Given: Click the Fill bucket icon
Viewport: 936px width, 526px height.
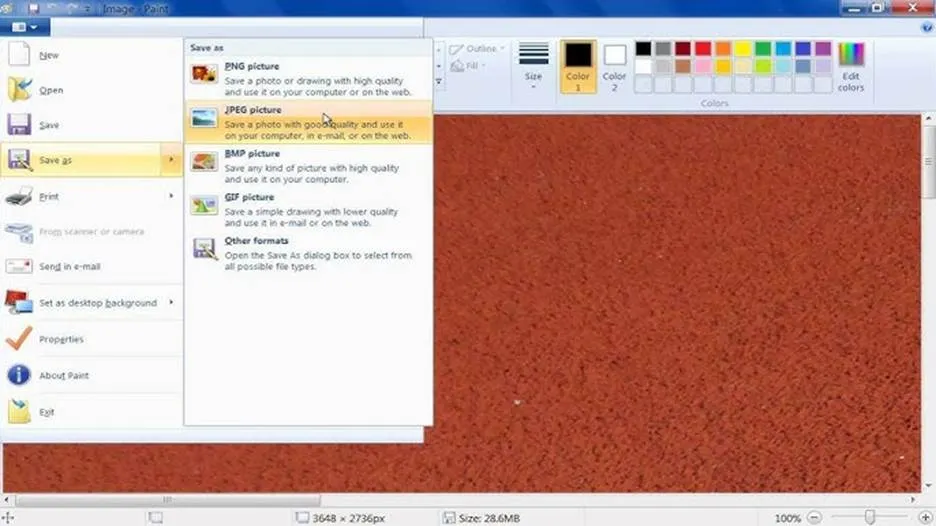Looking at the screenshot, I should pos(457,66).
